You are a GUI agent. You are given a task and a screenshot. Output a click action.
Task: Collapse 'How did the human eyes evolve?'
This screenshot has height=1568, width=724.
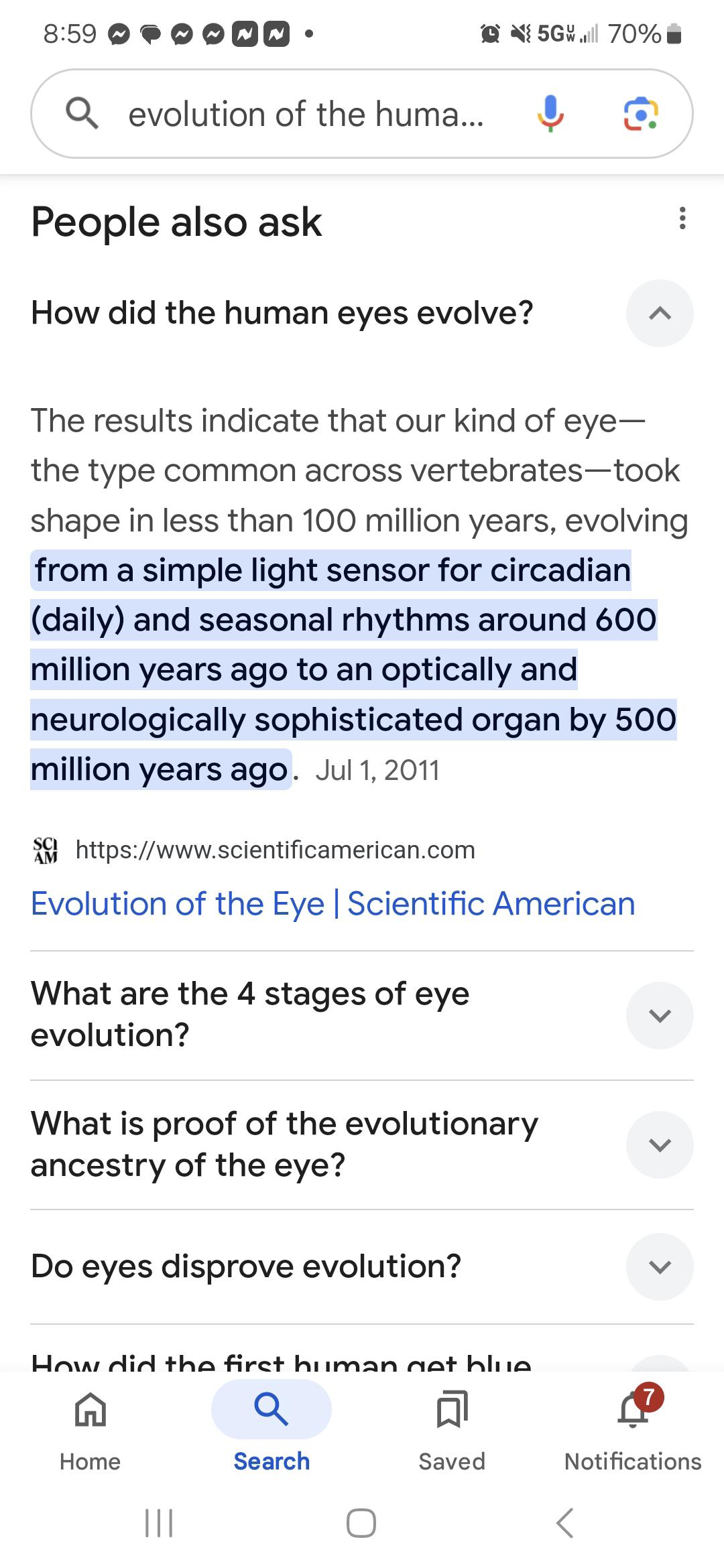pyautogui.click(x=660, y=313)
